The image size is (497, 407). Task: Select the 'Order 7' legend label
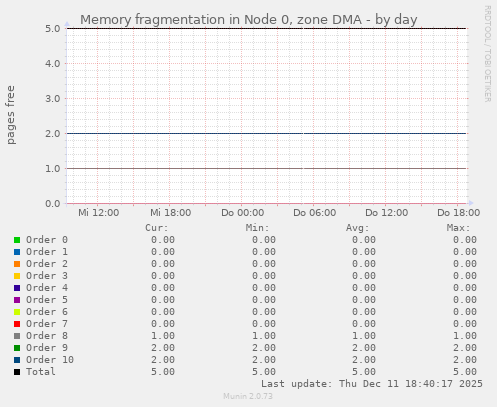tap(47, 324)
